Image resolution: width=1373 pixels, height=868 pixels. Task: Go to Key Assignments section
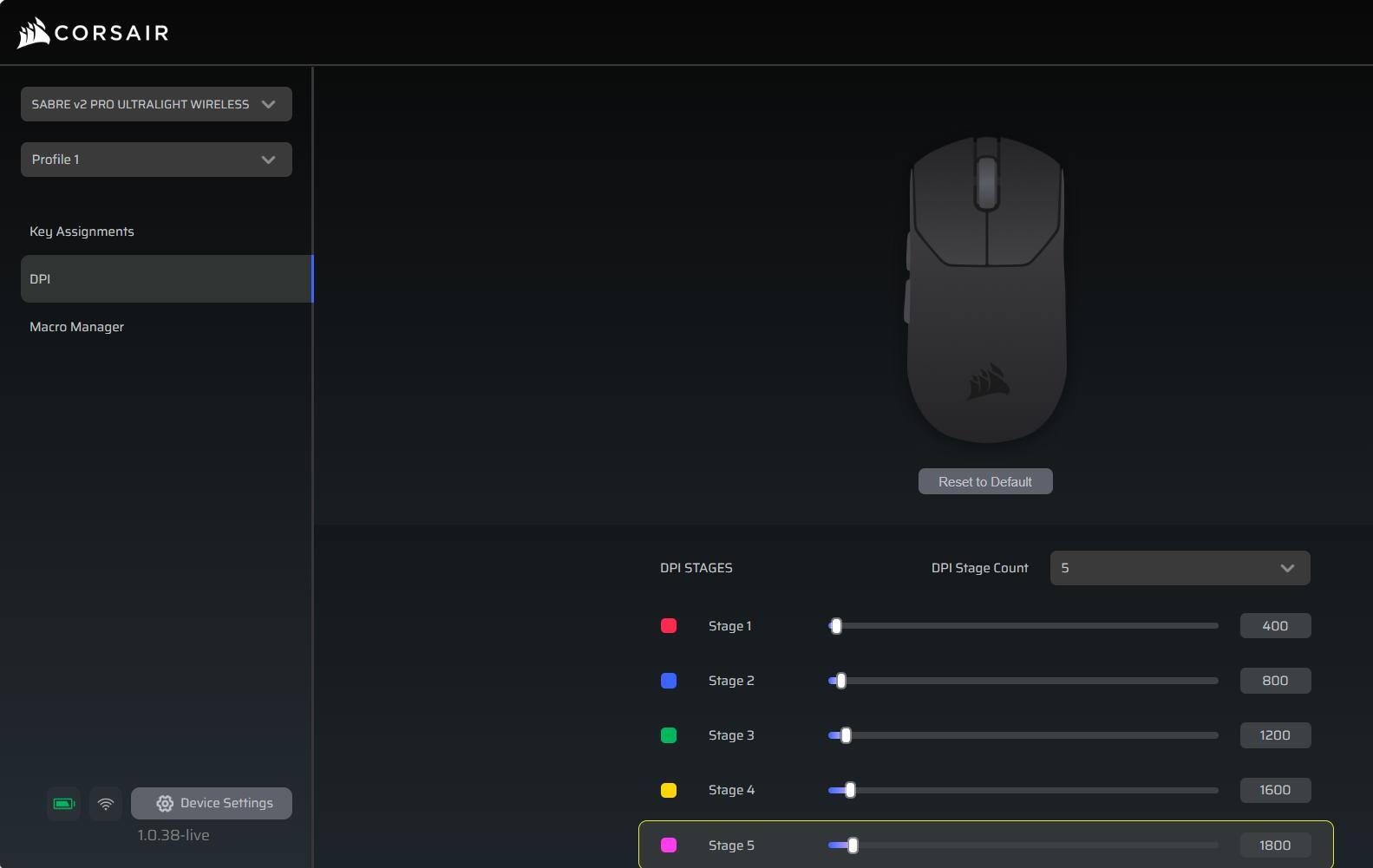coord(82,232)
